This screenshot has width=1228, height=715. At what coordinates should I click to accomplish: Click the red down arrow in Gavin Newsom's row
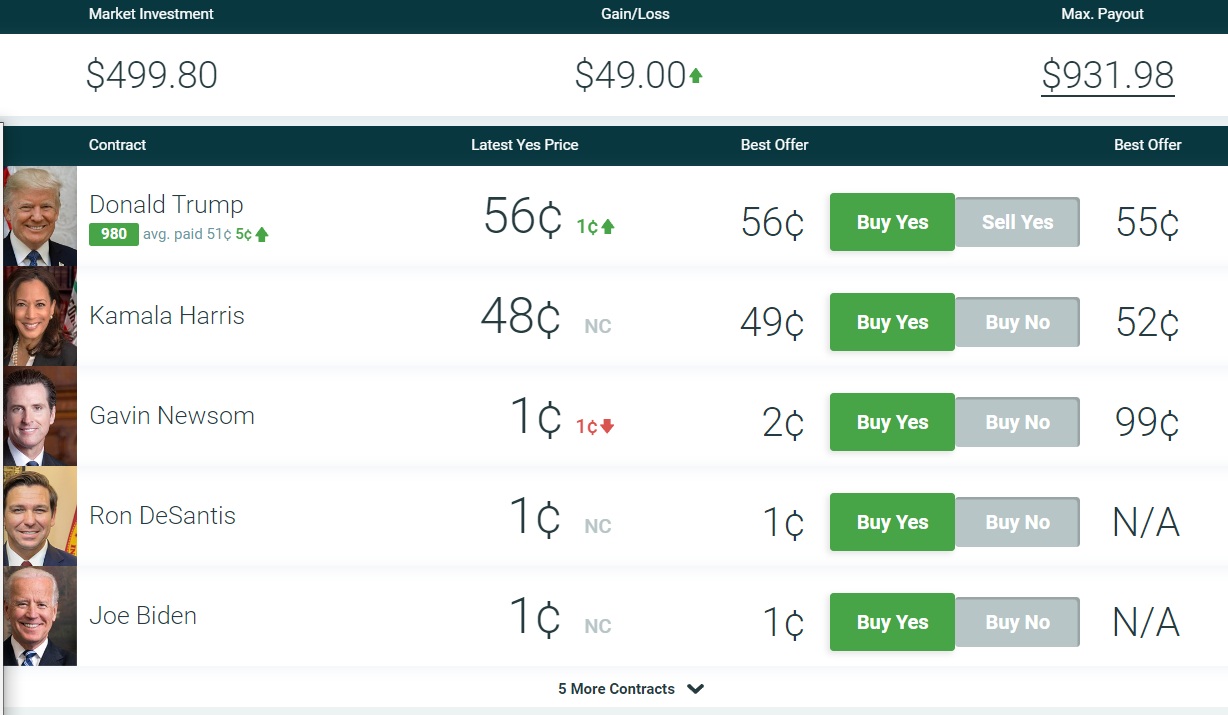[x=607, y=426]
